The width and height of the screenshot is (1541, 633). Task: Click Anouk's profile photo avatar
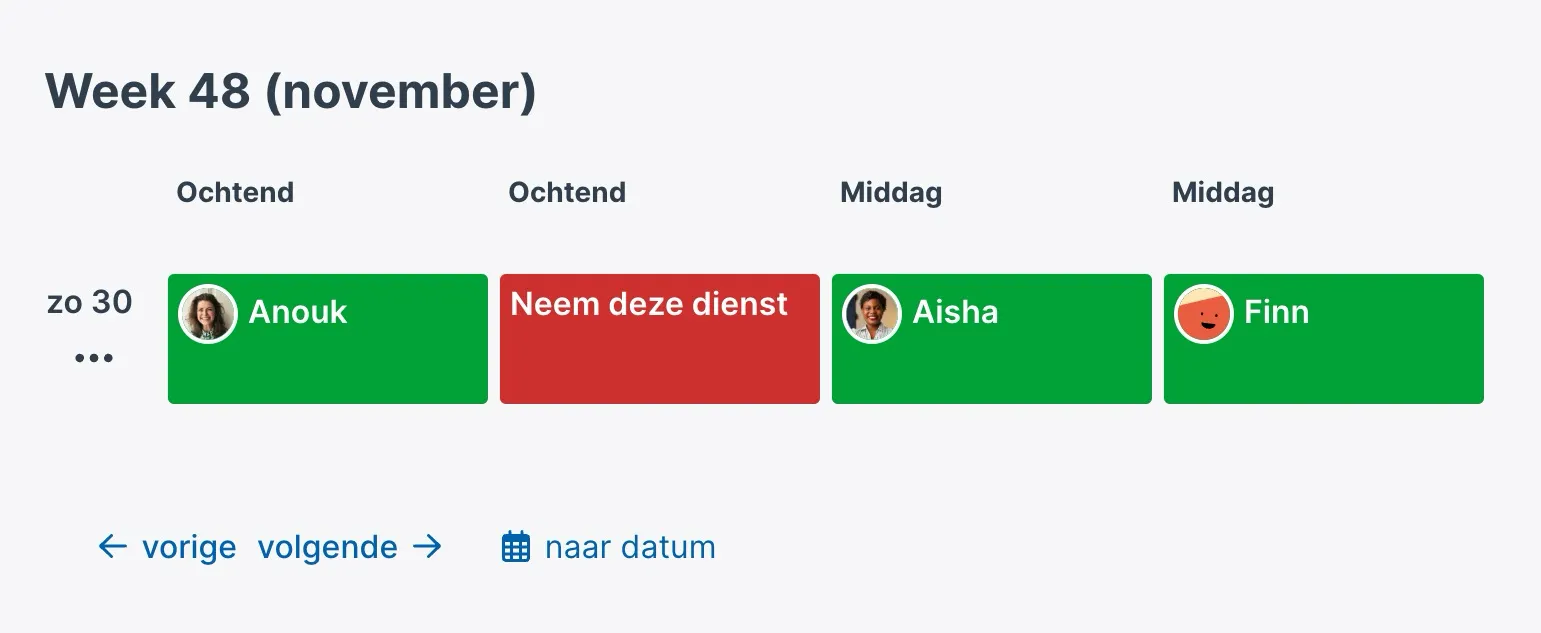pos(207,313)
